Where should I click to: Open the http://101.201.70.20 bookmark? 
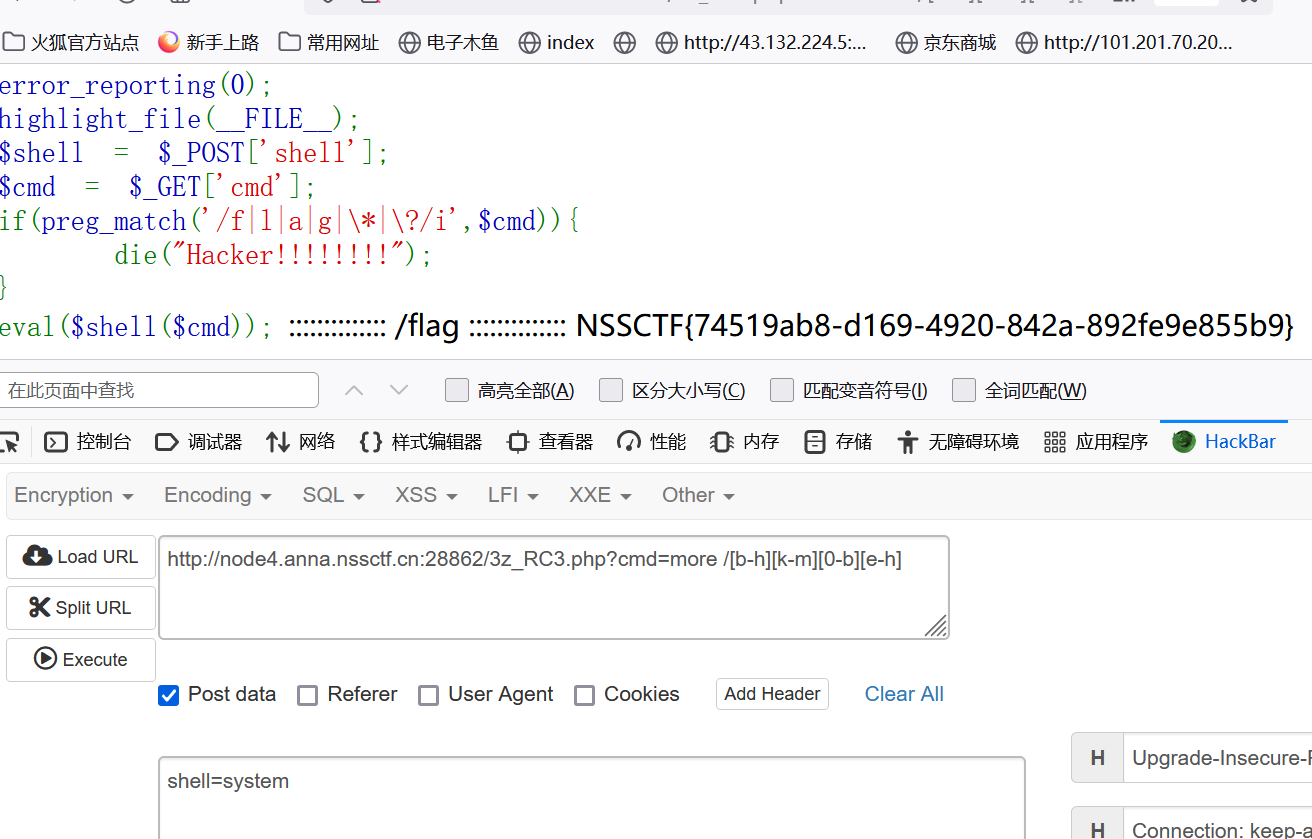[x=1124, y=43]
